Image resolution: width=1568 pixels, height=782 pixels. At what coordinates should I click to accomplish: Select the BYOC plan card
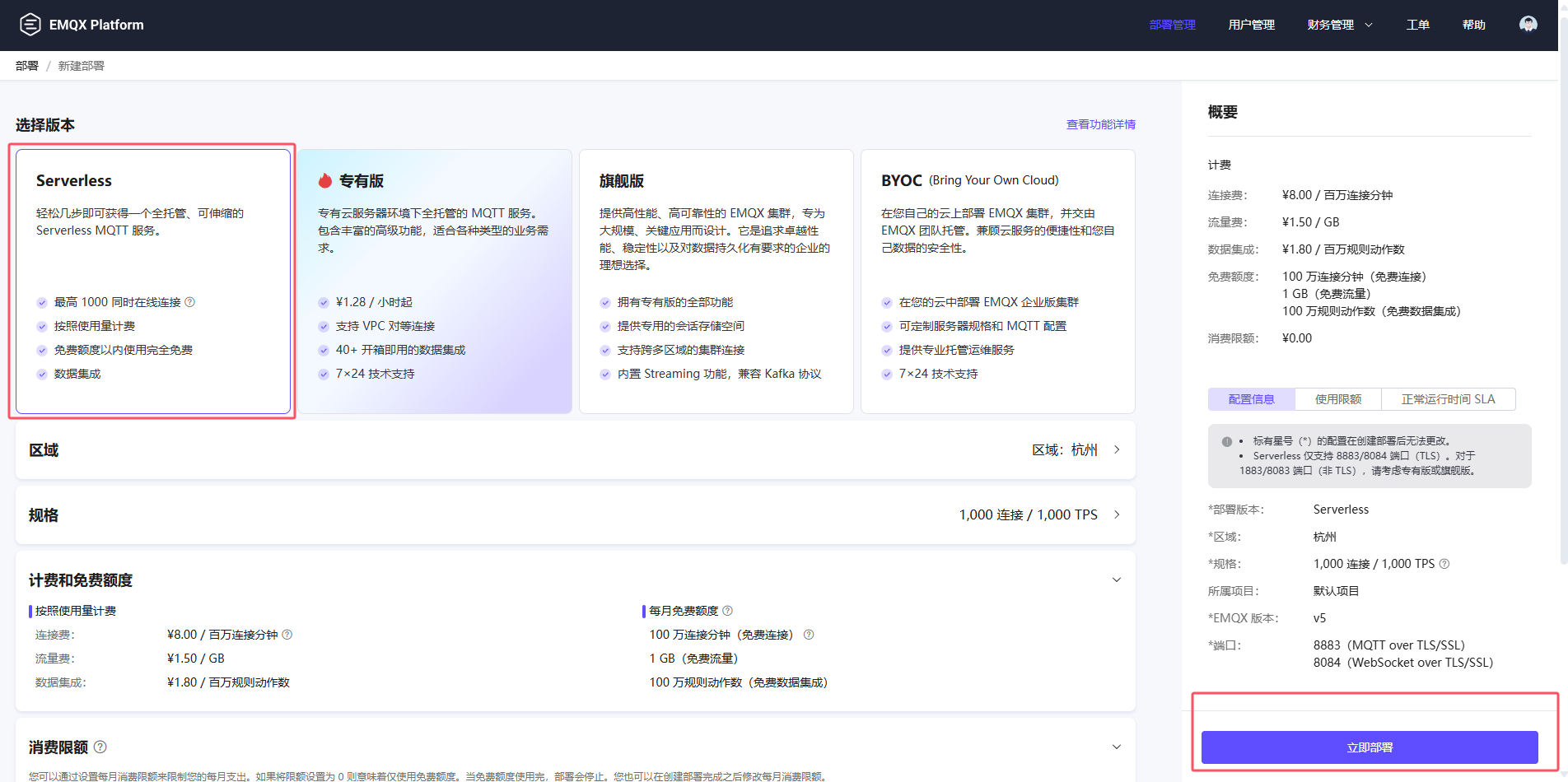[x=998, y=281]
